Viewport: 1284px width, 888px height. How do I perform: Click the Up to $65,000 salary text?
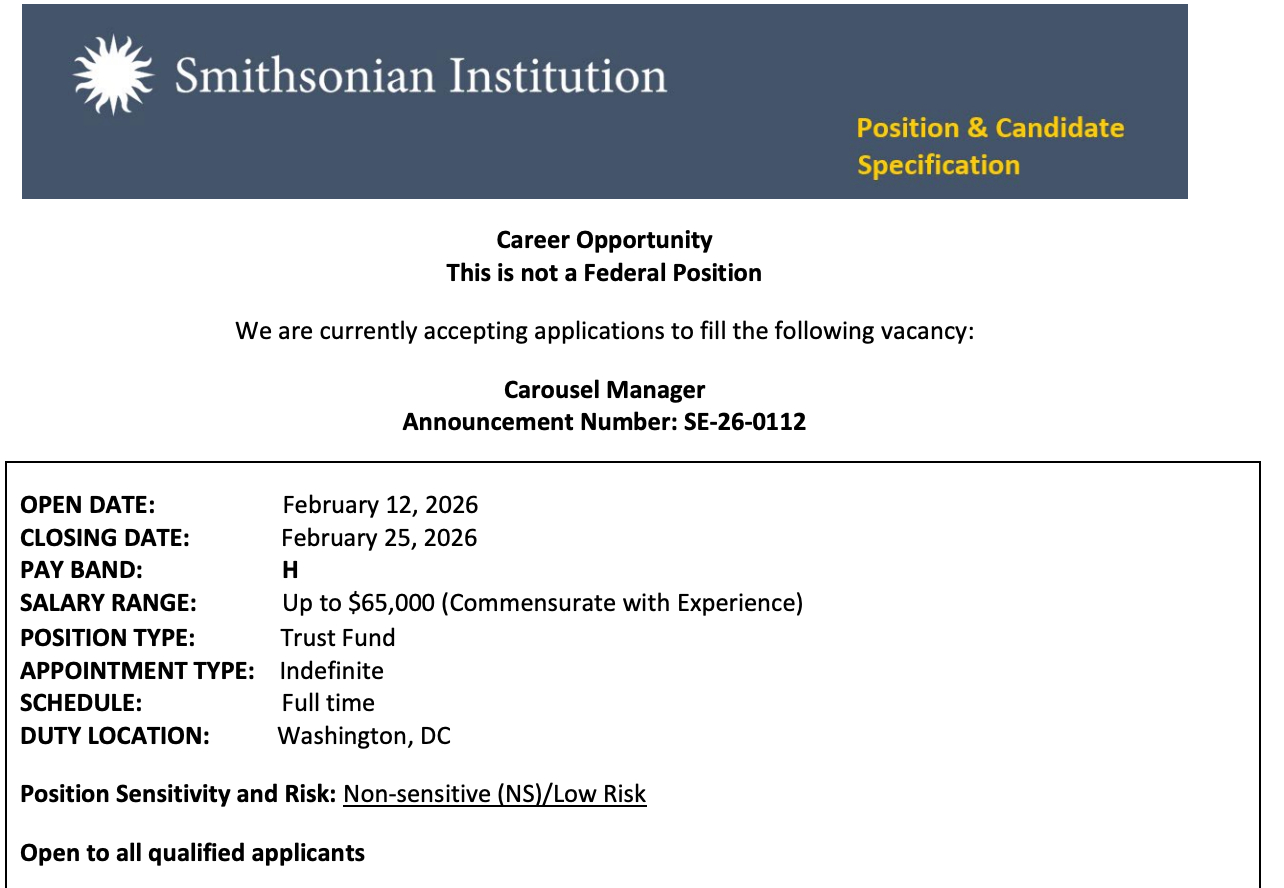tap(542, 603)
